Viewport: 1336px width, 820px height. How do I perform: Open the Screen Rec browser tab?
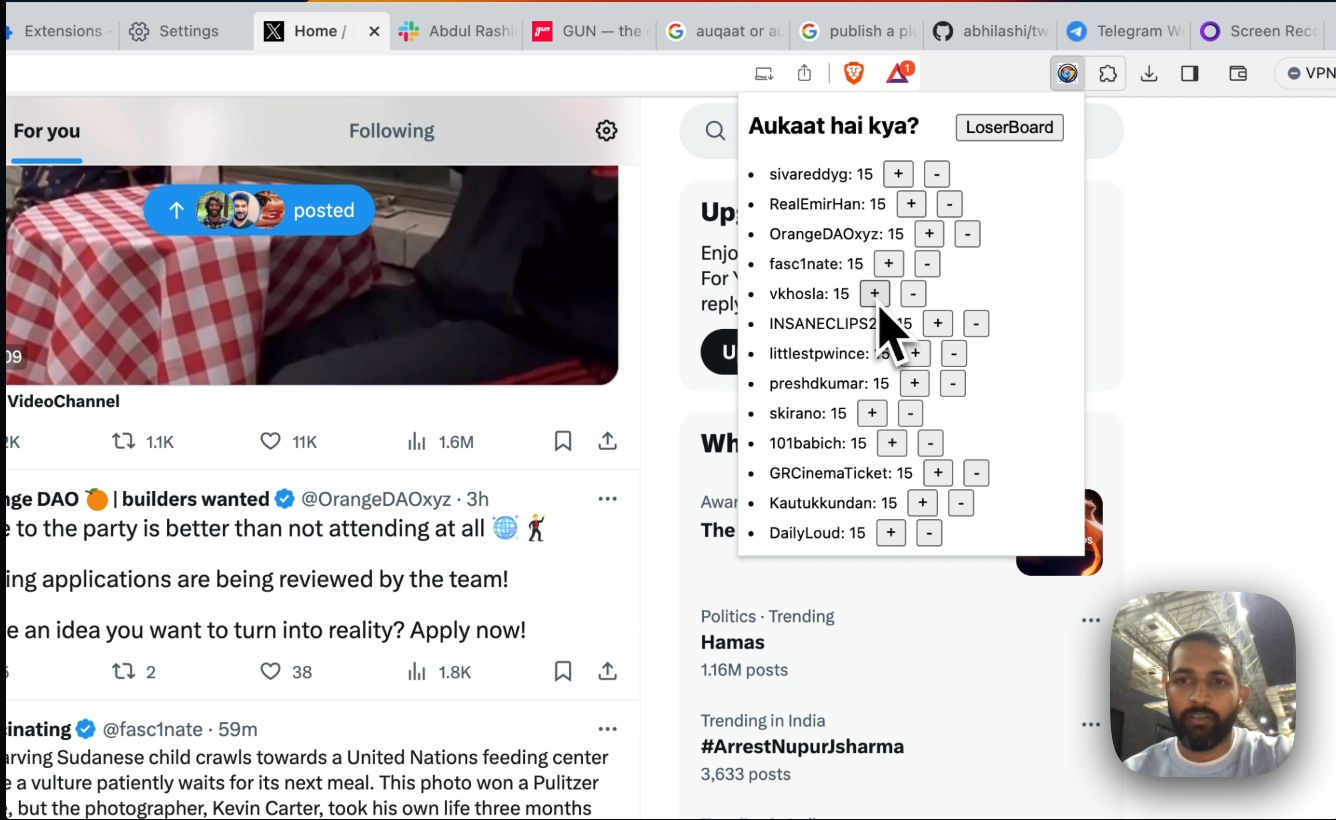pyautogui.click(x=1258, y=31)
